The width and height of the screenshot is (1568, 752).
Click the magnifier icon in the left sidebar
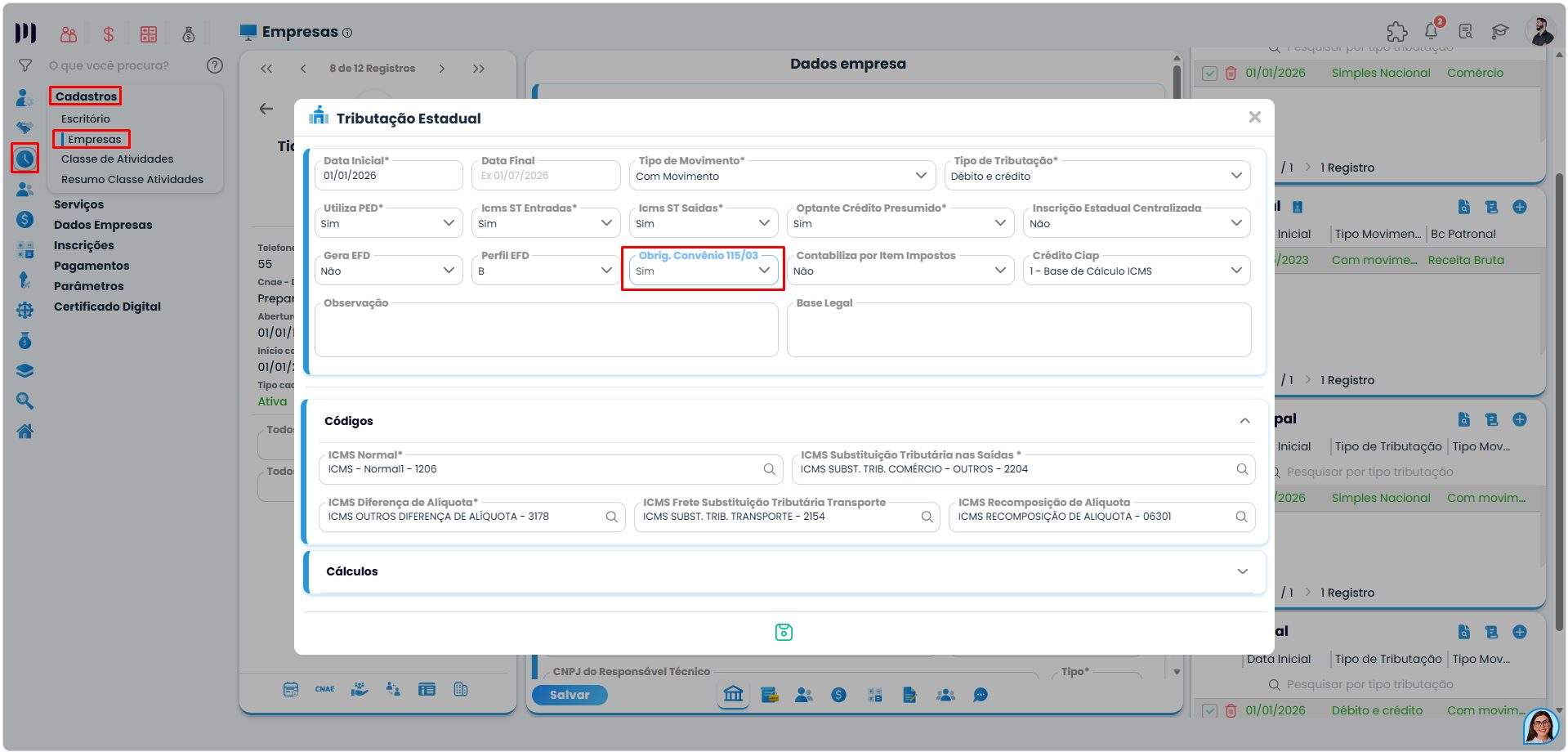tap(25, 401)
